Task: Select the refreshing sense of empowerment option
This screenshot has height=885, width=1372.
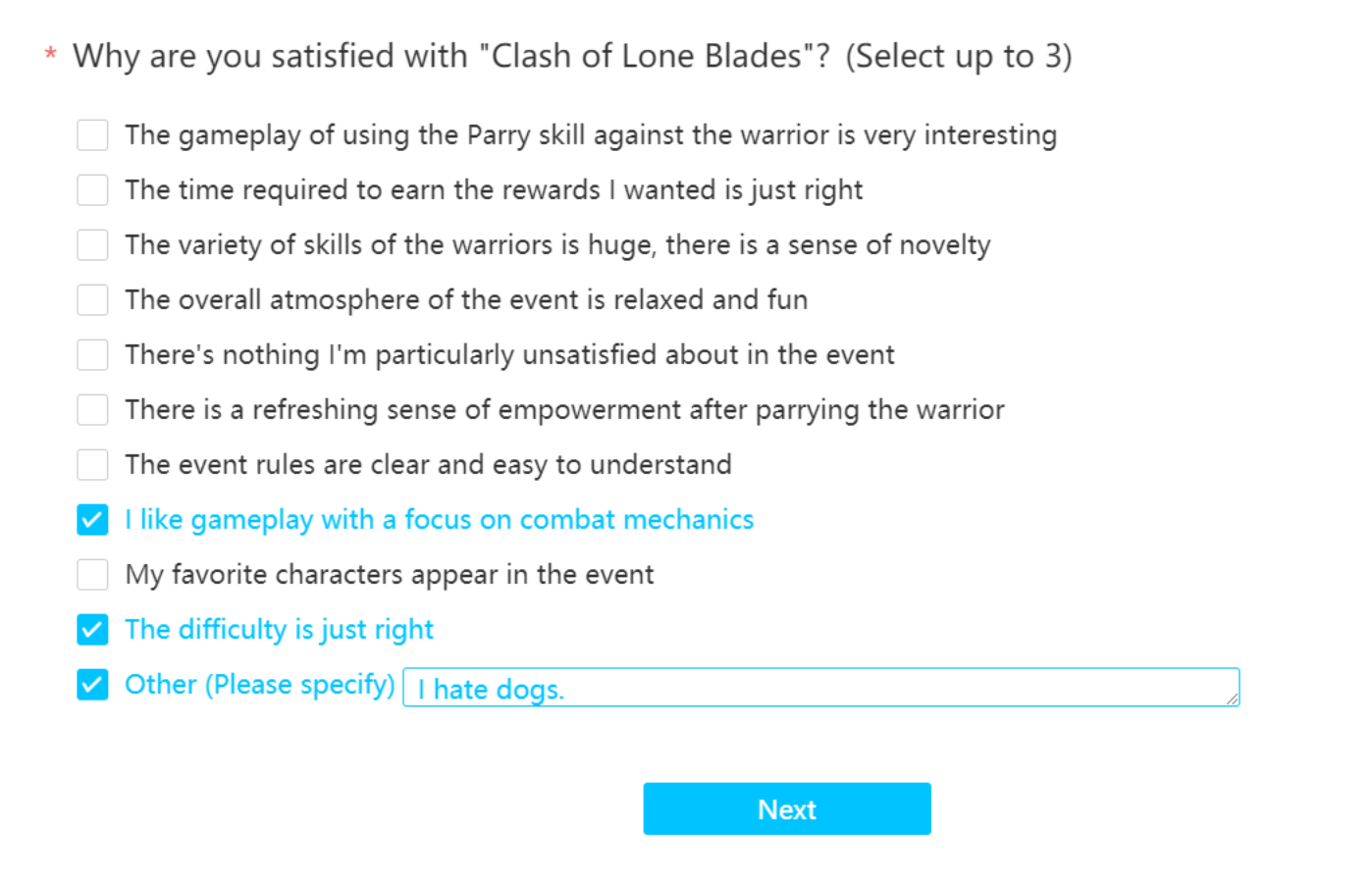Action: point(92,410)
